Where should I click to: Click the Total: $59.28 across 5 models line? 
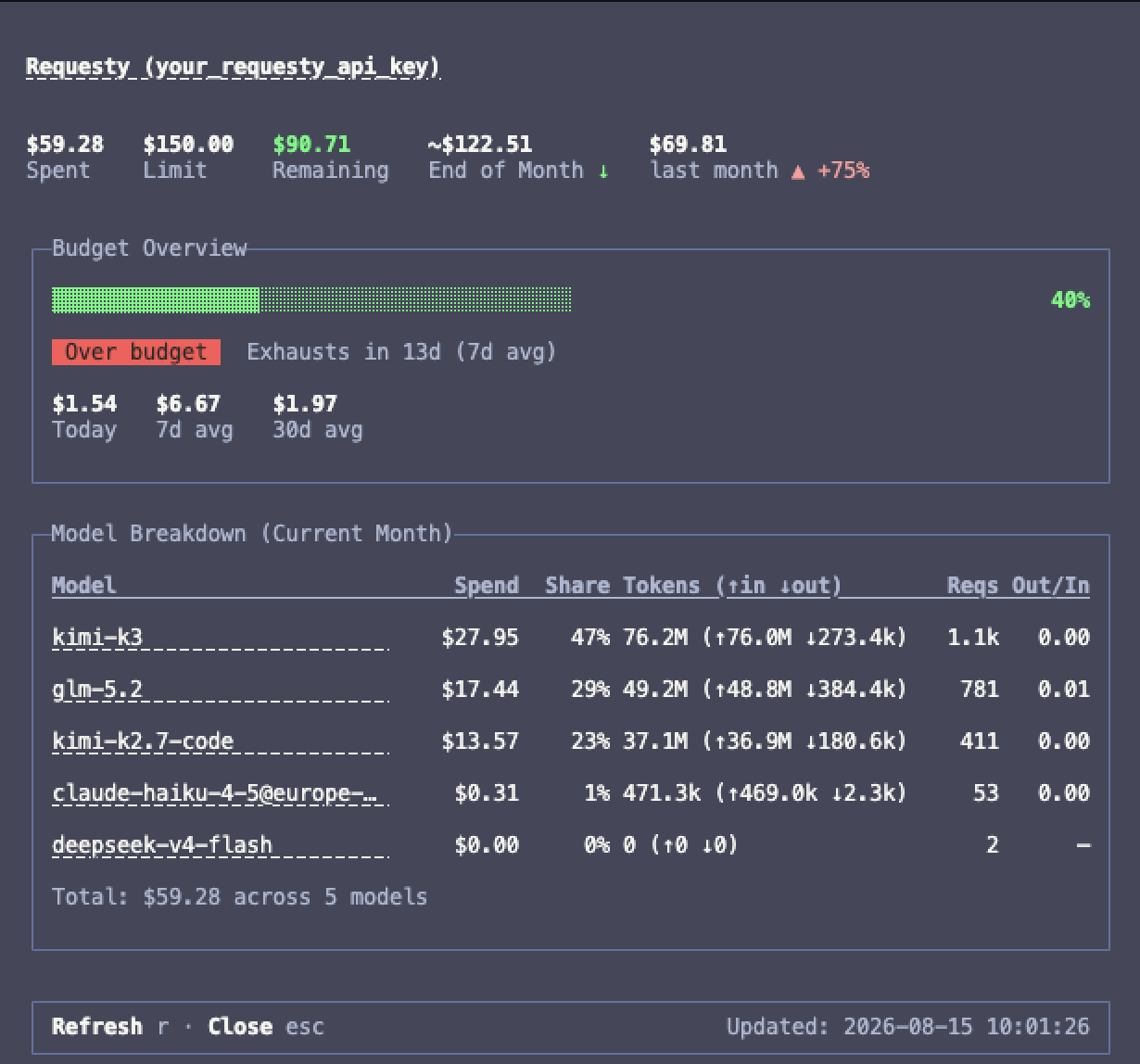coord(240,896)
